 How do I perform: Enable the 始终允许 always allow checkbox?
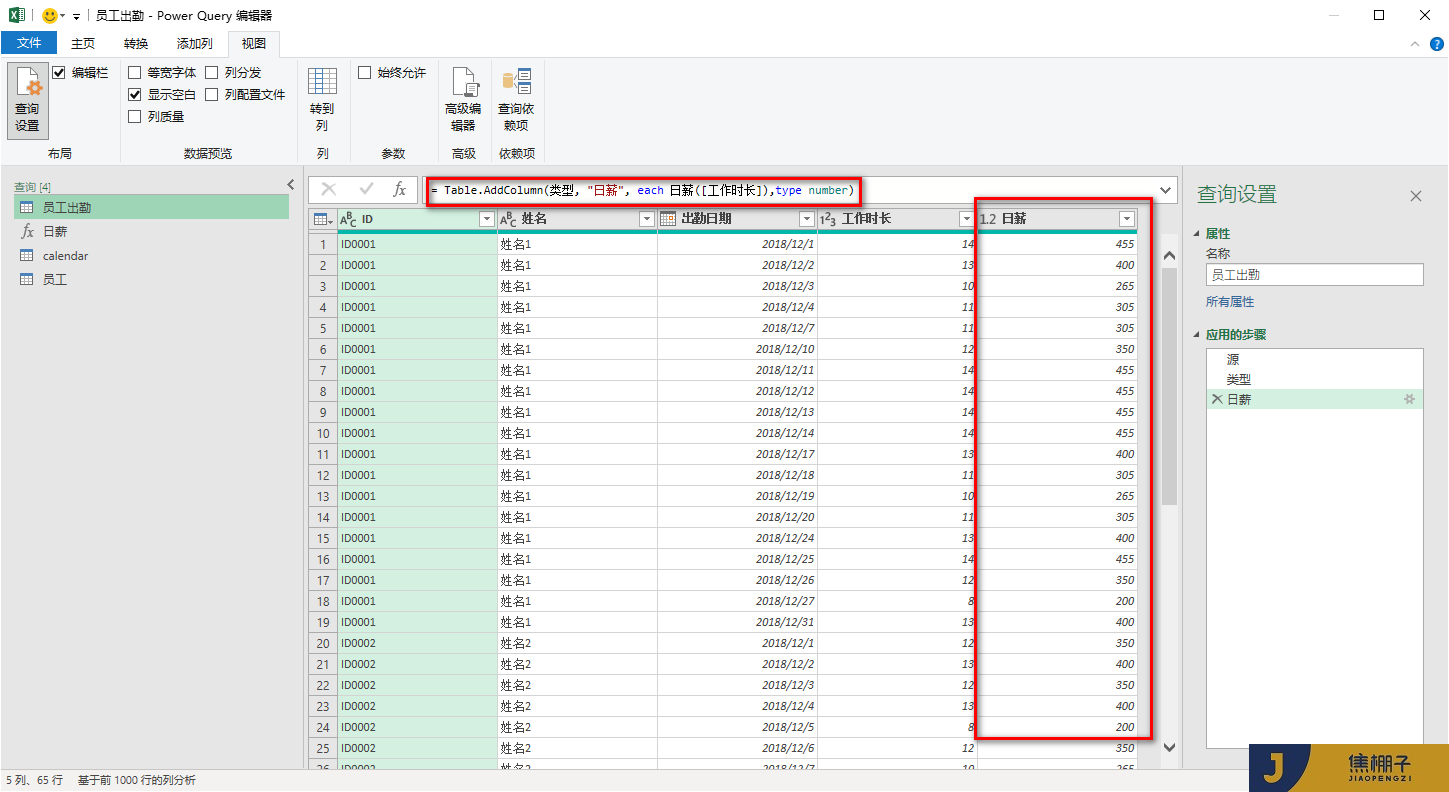pos(365,73)
